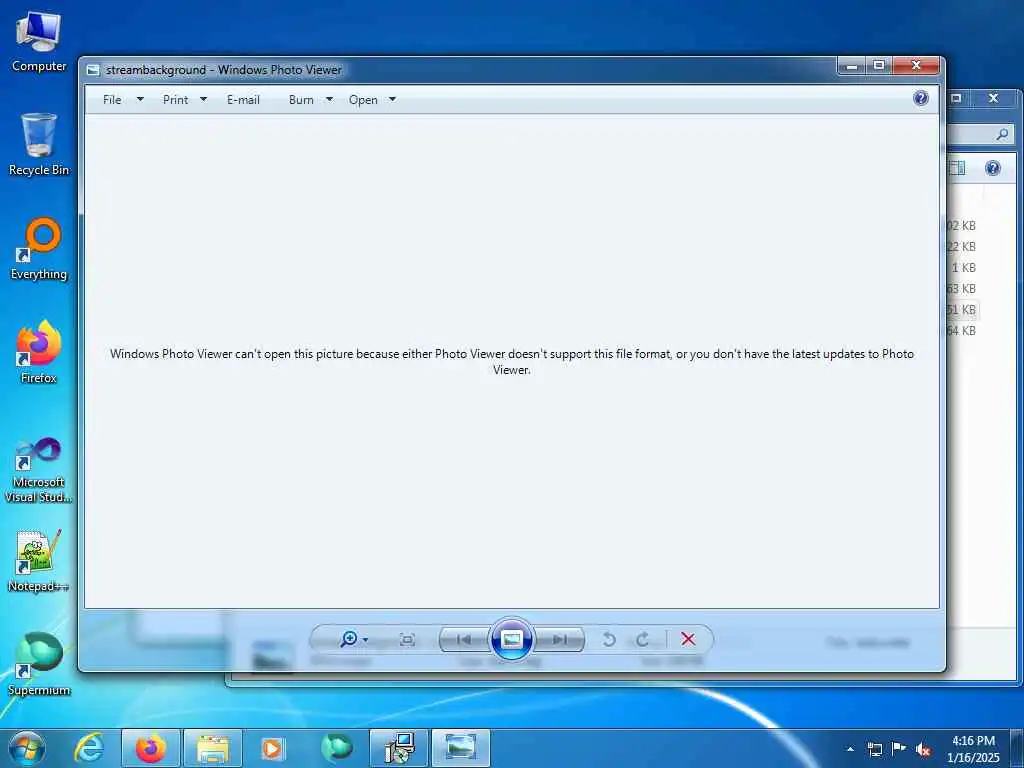Screen dimensions: 1024x768
Task: Expand the File menu dropdown arrow
Action: (x=140, y=99)
